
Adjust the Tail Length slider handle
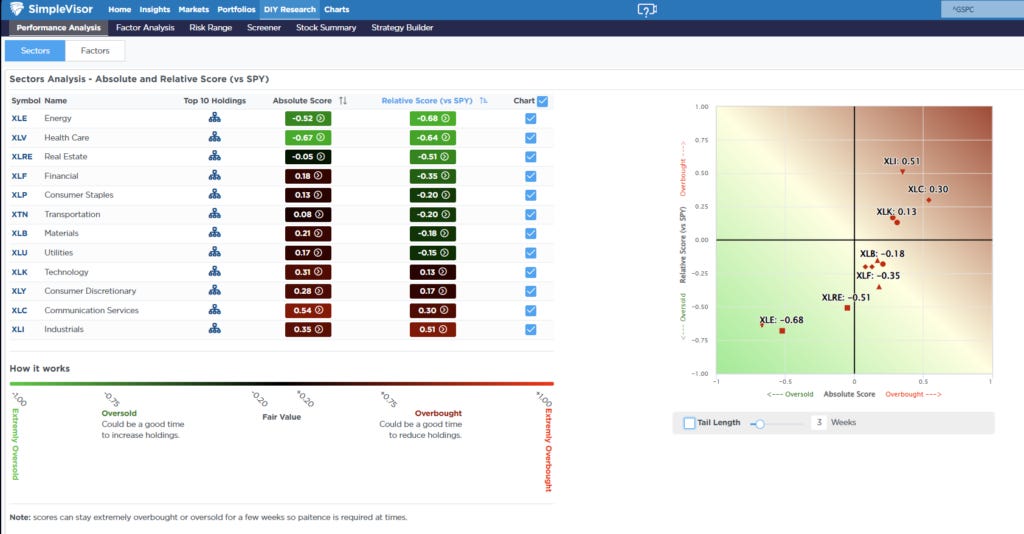pos(760,424)
